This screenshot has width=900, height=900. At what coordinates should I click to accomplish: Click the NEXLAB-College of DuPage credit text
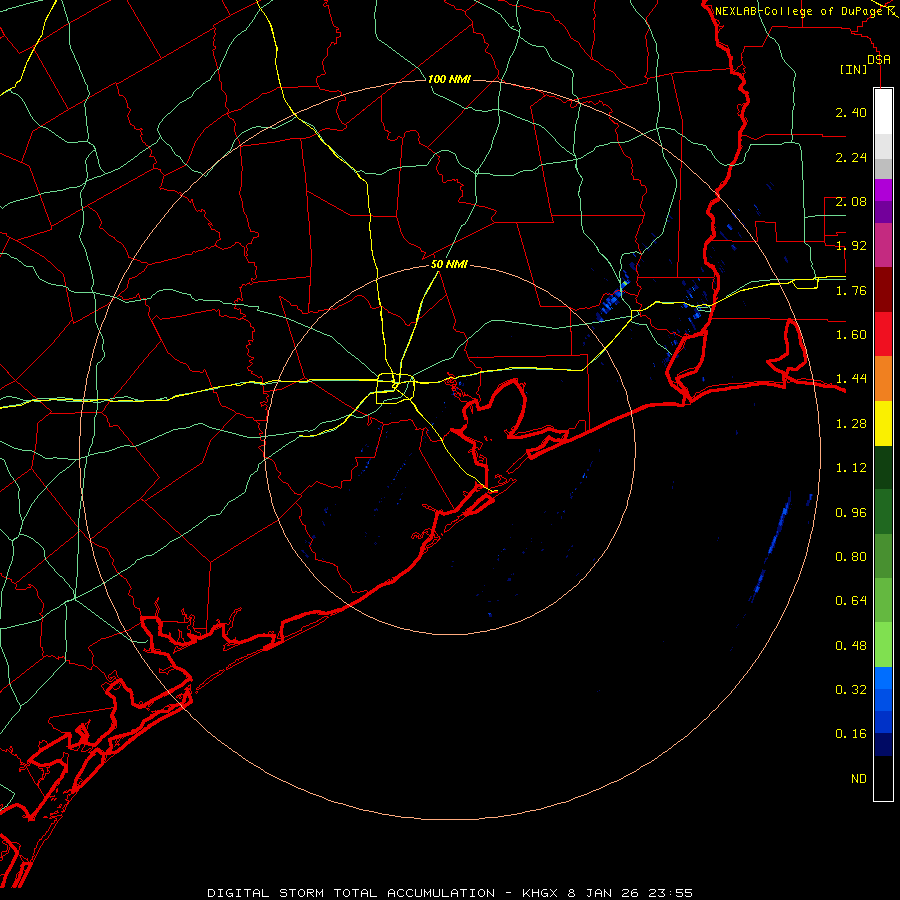pos(800,11)
